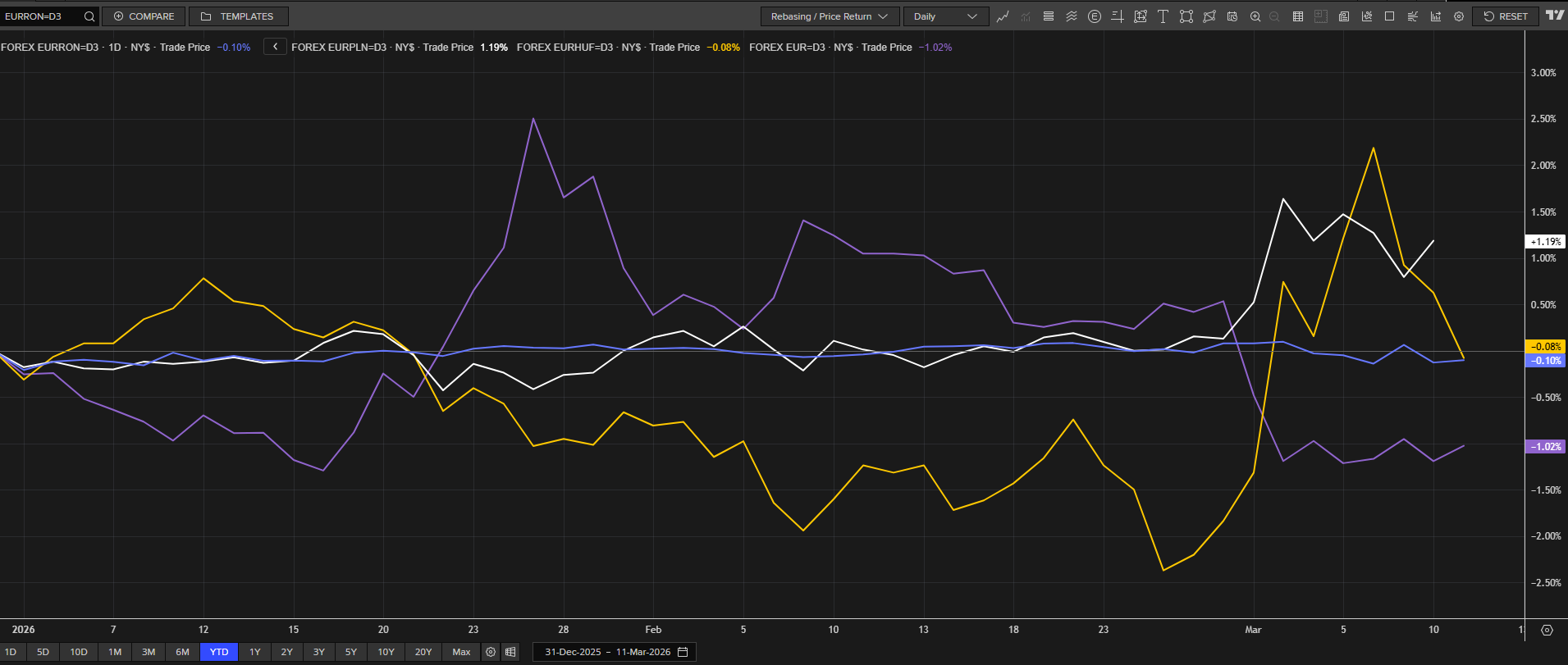Image resolution: width=1568 pixels, height=665 pixels.
Task: Switch to the Max time range
Action: pyautogui.click(x=461, y=652)
